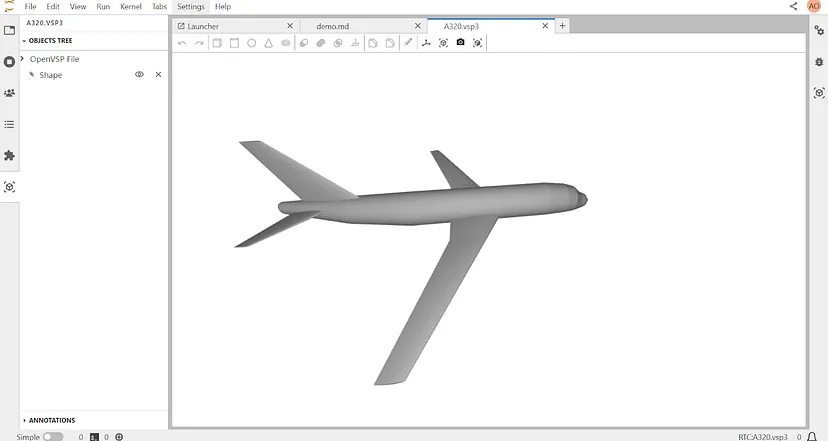Open a new launcher with plus button
The image size is (828, 441).
point(563,26)
